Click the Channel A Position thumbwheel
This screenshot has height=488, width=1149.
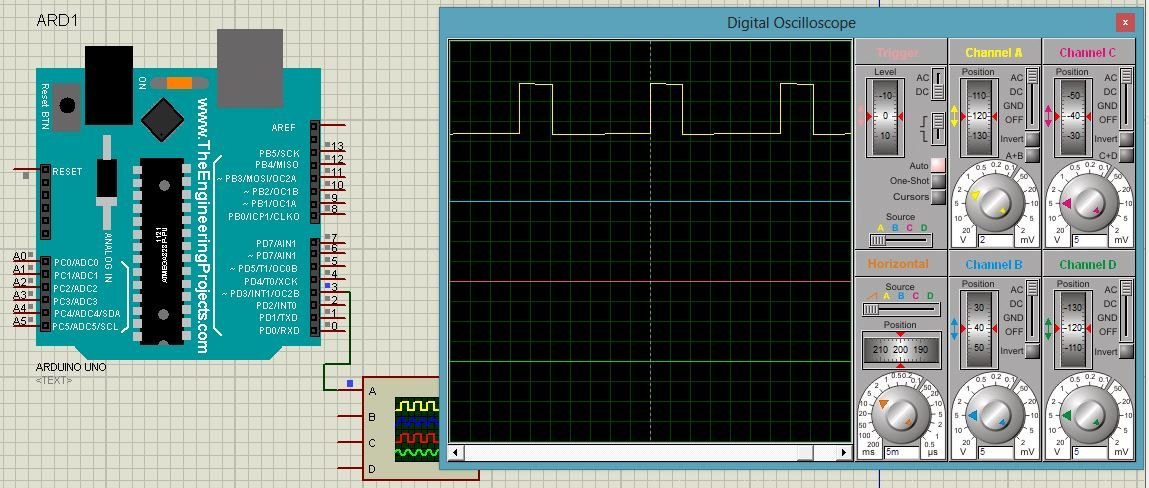(x=978, y=117)
